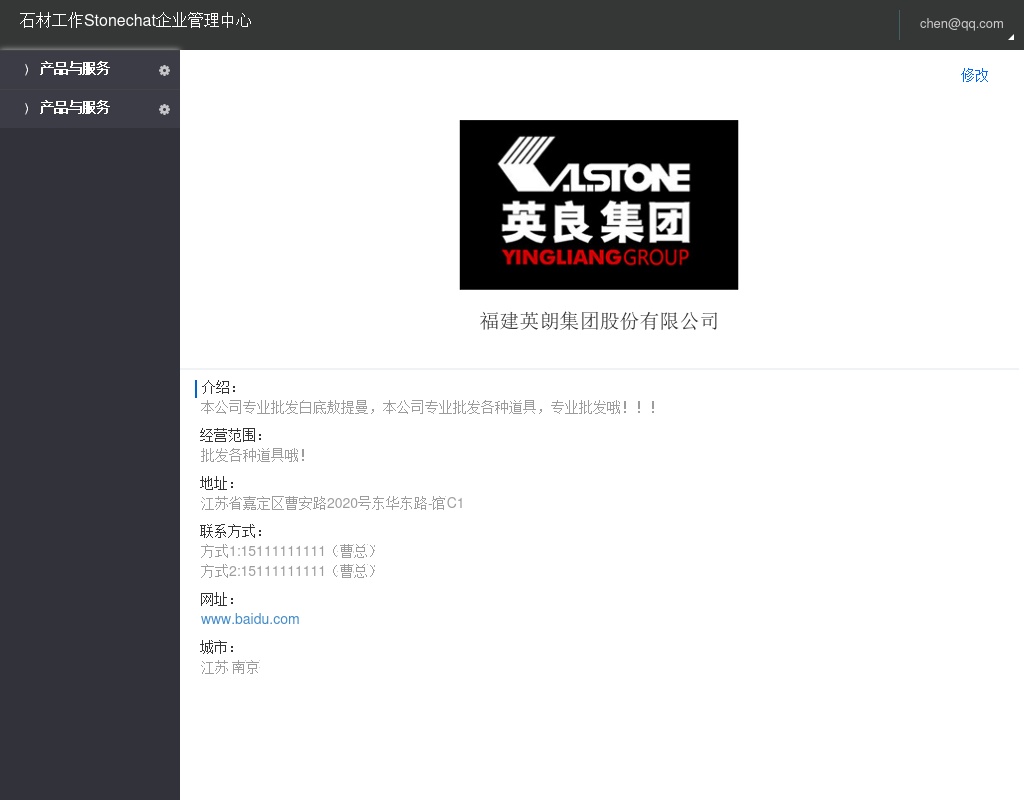Click the 方式2 contact phone number
Image resolution: width=1024 pixels, height=800 pixels.
pyautogui.click(x=288, y=571)
